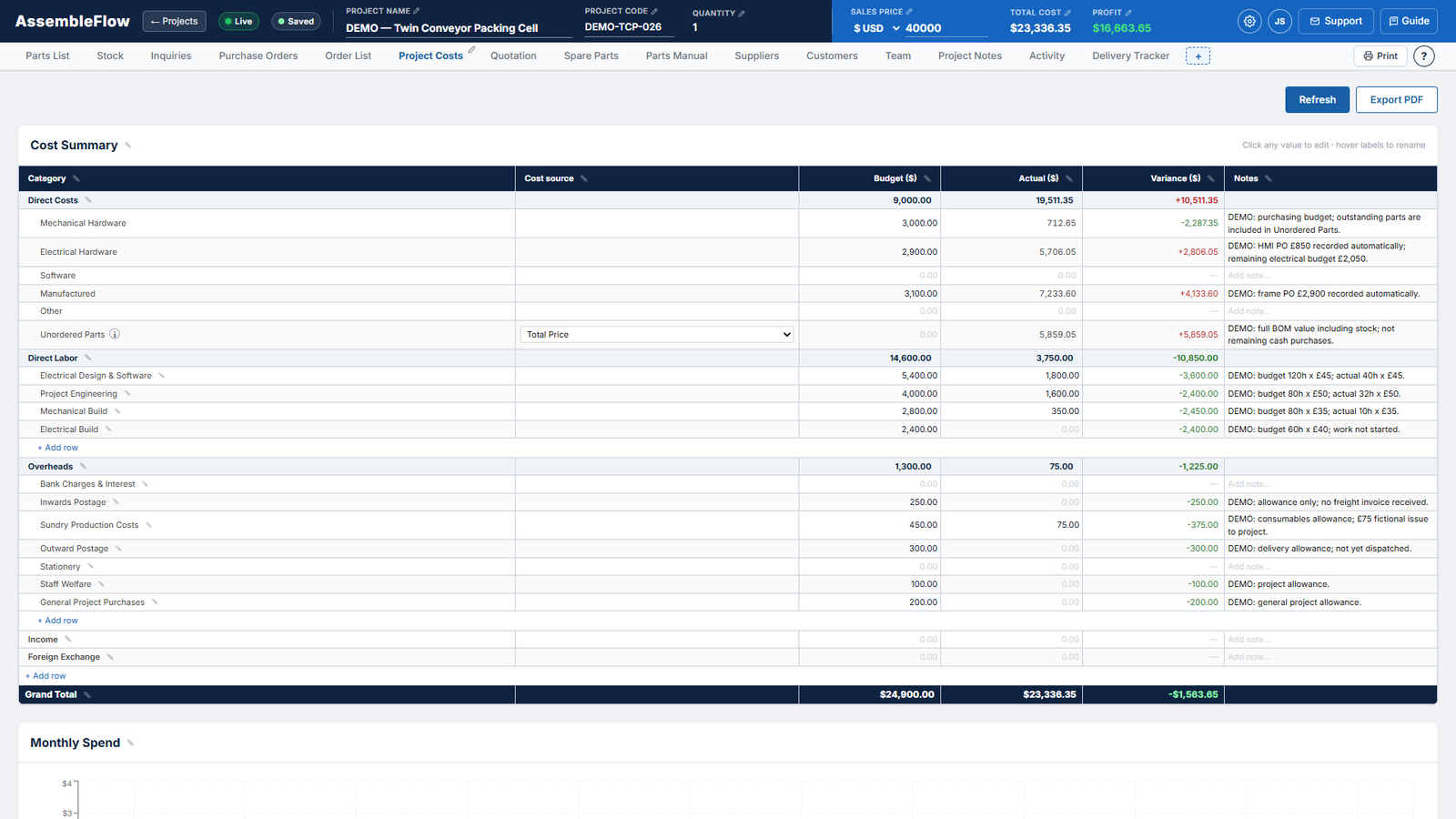
Task: Click the pencil icon next to Project Code
Action: (654, 11)
